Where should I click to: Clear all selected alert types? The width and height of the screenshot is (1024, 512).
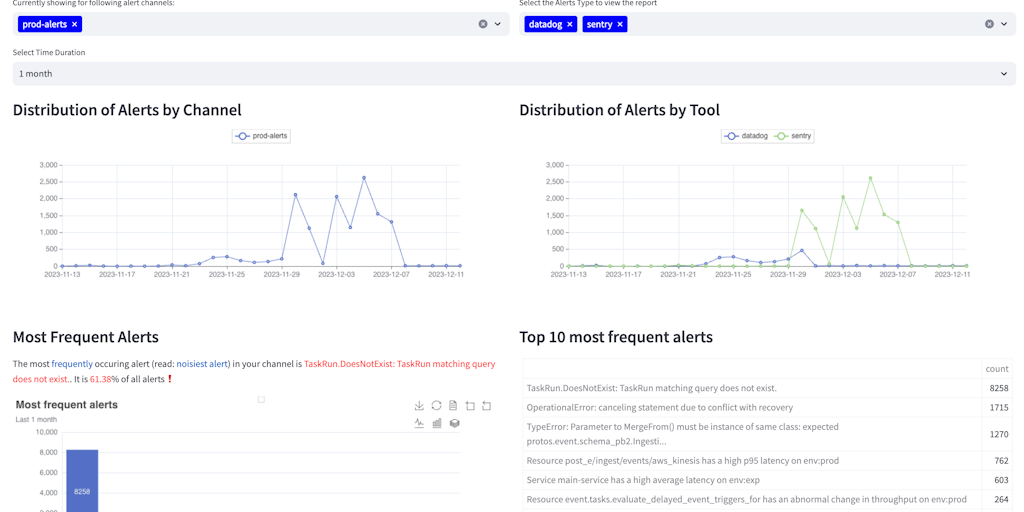point(989,24)
